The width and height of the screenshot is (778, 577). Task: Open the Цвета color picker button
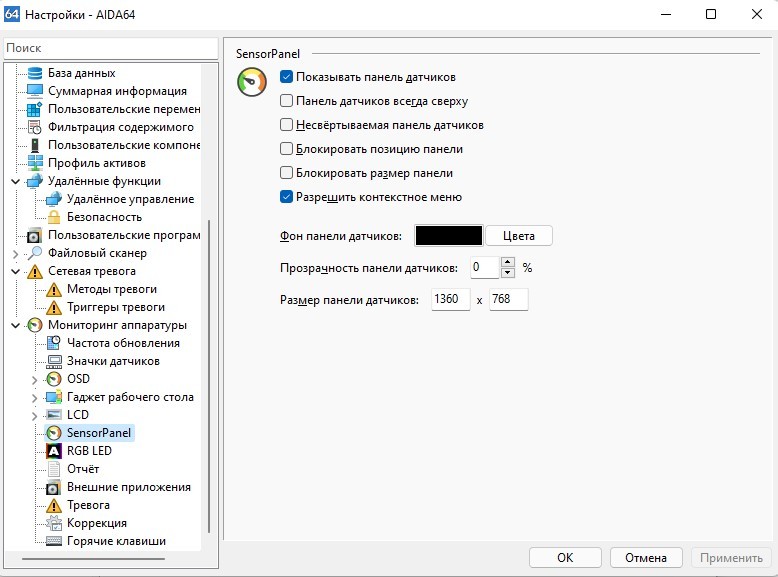pos(519,236)
